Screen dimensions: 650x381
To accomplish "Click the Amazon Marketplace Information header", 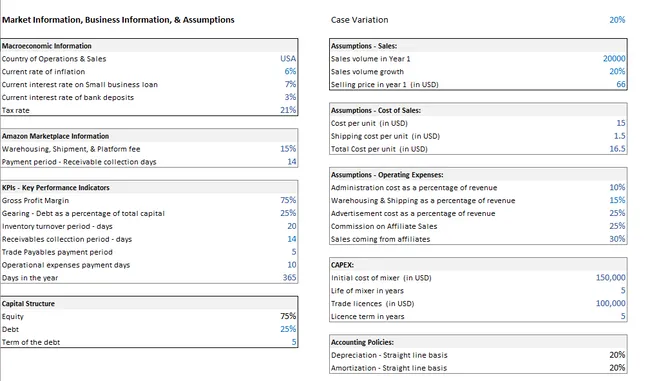I will (55, 136).
